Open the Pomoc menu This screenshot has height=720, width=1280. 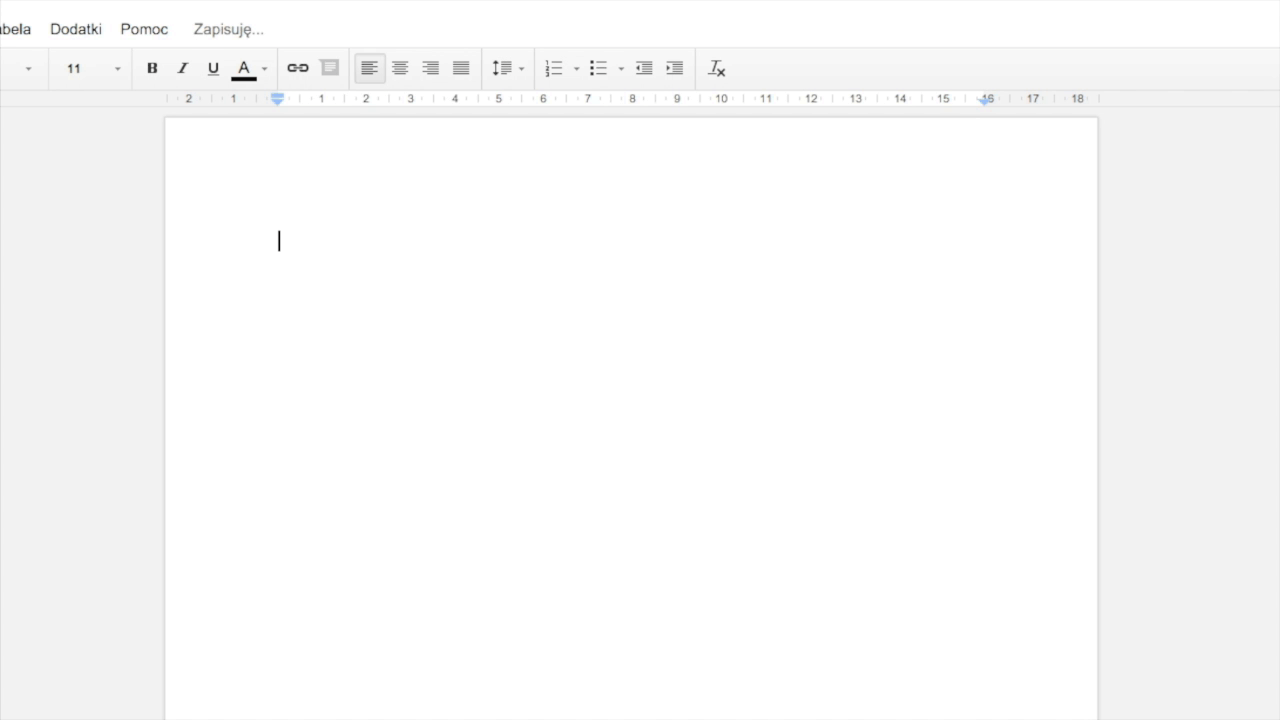click(144, 29)
